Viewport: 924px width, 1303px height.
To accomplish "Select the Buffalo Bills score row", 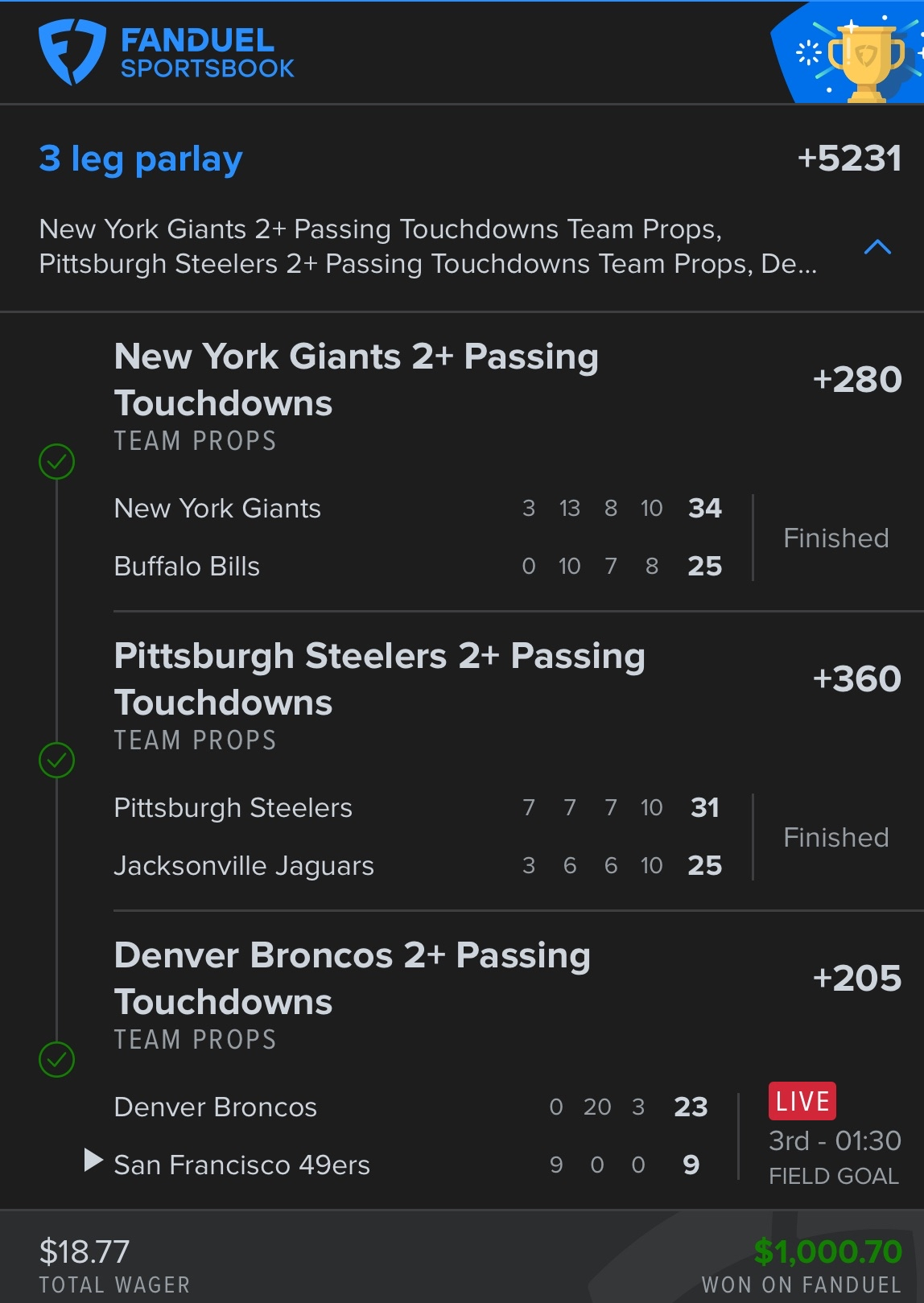I will tap(418, 567).
